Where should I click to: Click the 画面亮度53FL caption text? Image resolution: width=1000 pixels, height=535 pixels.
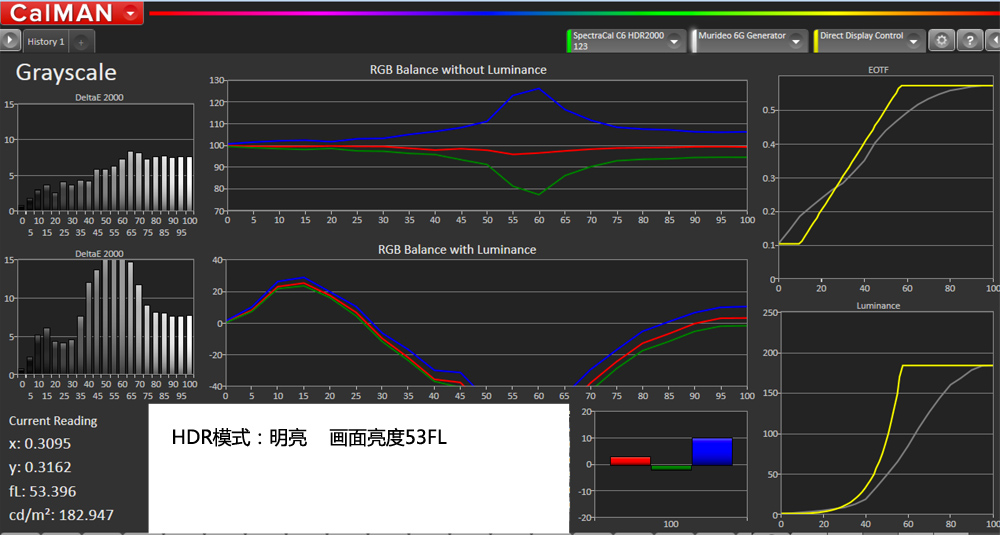(x=388, y=438)
